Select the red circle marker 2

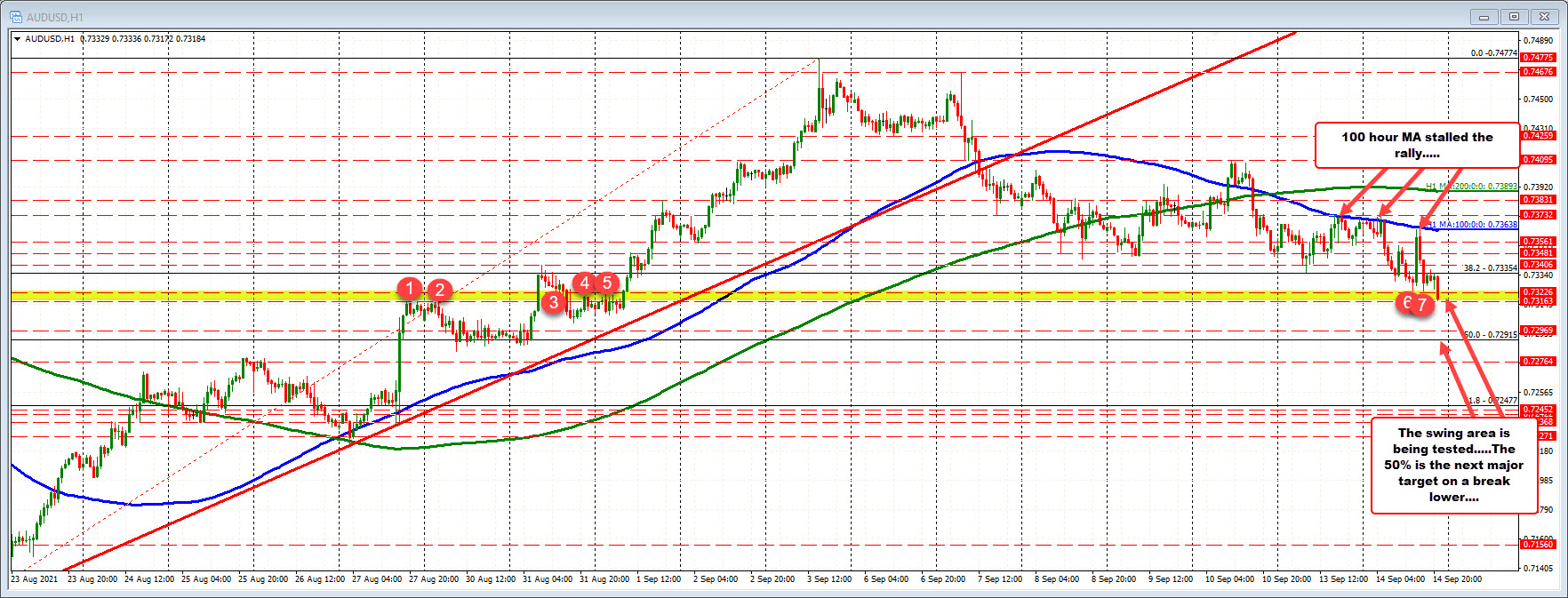coord(439,289)
